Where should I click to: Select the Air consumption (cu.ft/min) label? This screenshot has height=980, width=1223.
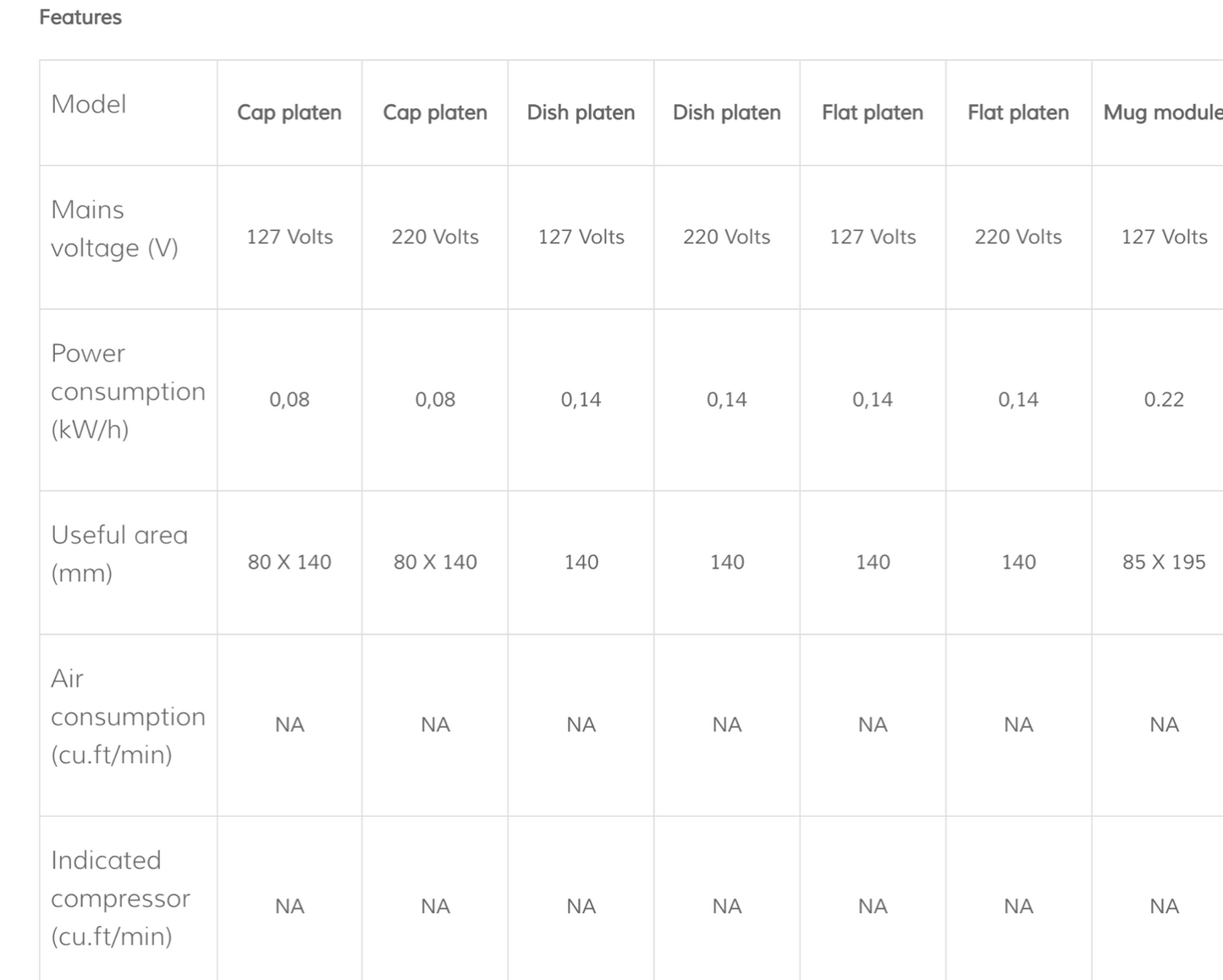coord(127,716)
